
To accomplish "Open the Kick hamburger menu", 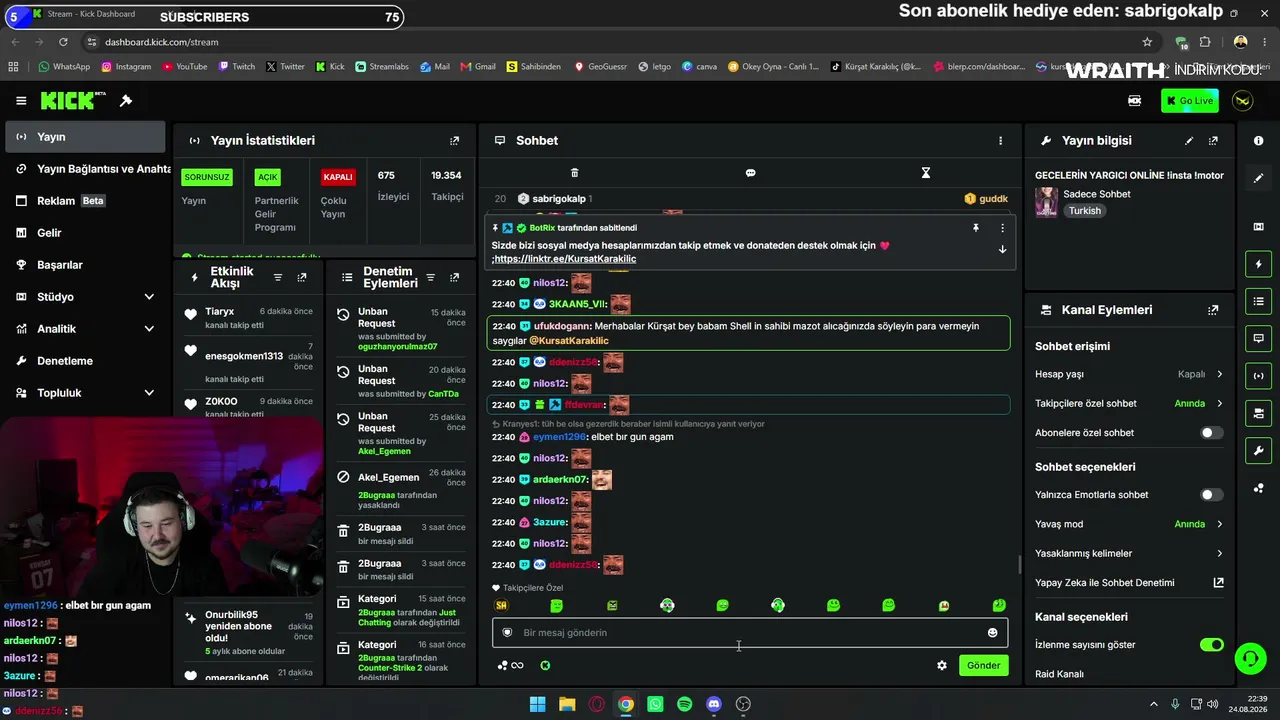I will pos(21,101).
